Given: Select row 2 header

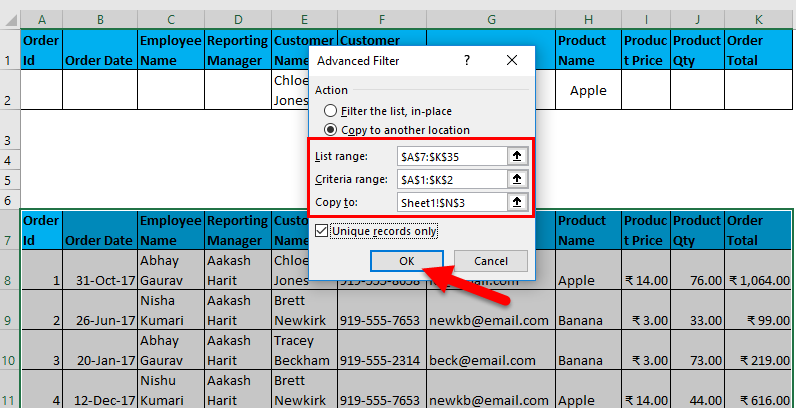Looking at the screenshot, I should 10,90.
